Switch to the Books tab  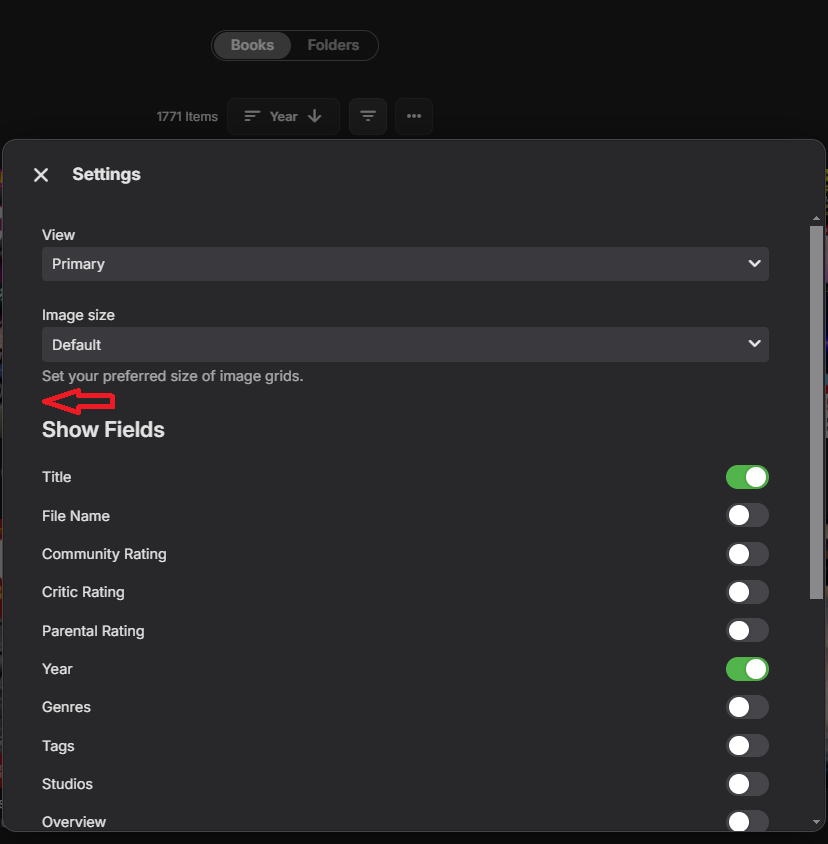tap(252, 45)
